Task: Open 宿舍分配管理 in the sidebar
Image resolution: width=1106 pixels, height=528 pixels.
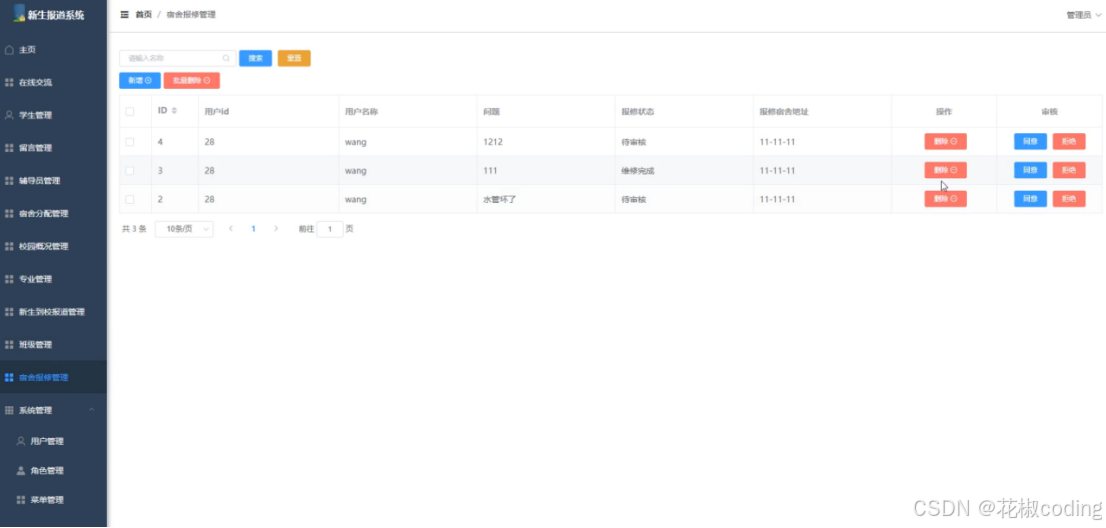Action: pos(54,214)
